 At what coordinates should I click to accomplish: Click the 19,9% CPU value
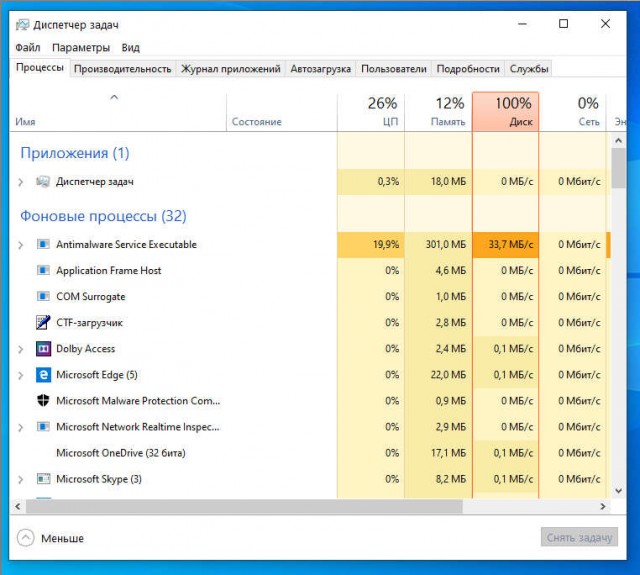tap(386, 244)
